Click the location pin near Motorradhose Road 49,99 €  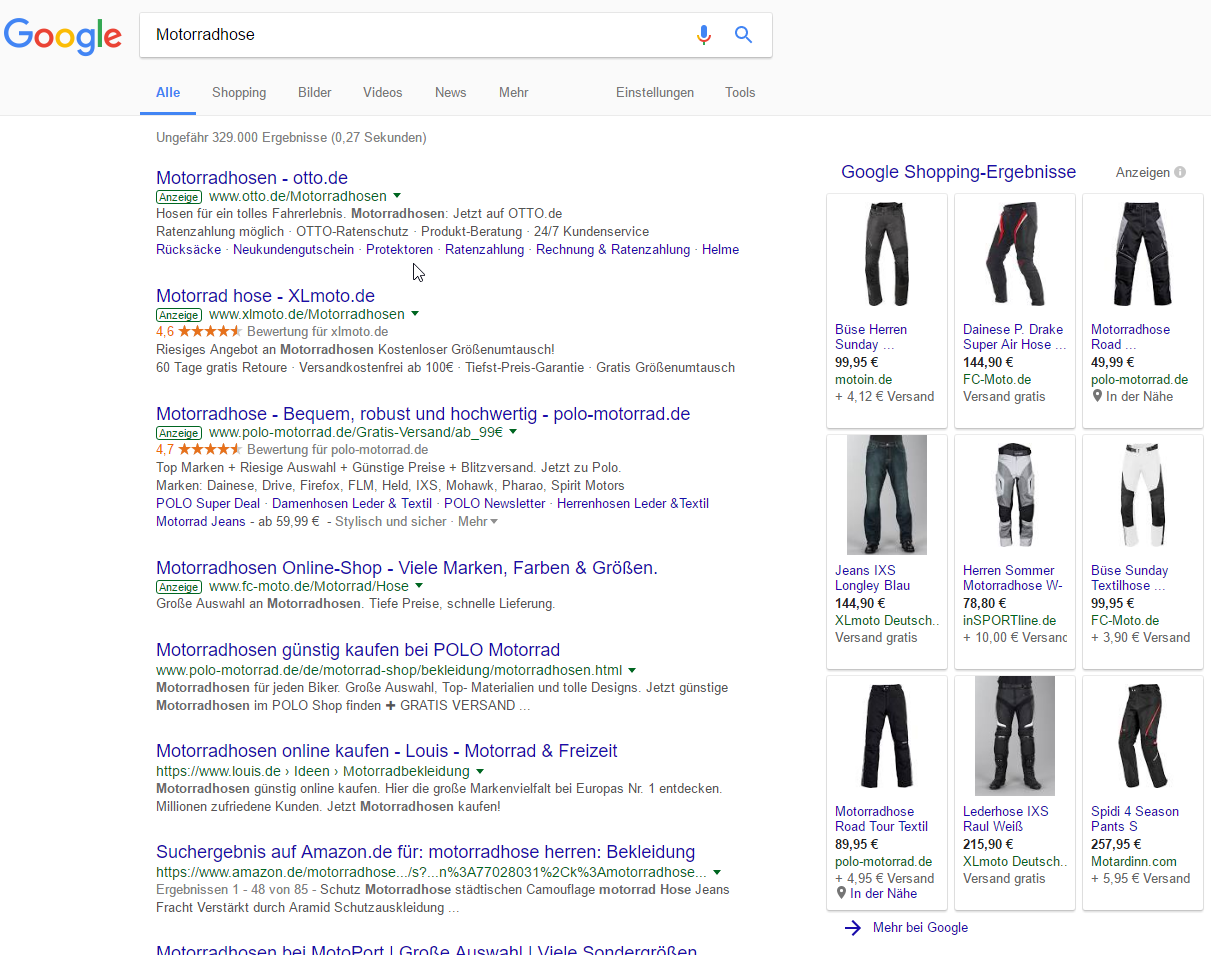tap(1096, 397)
